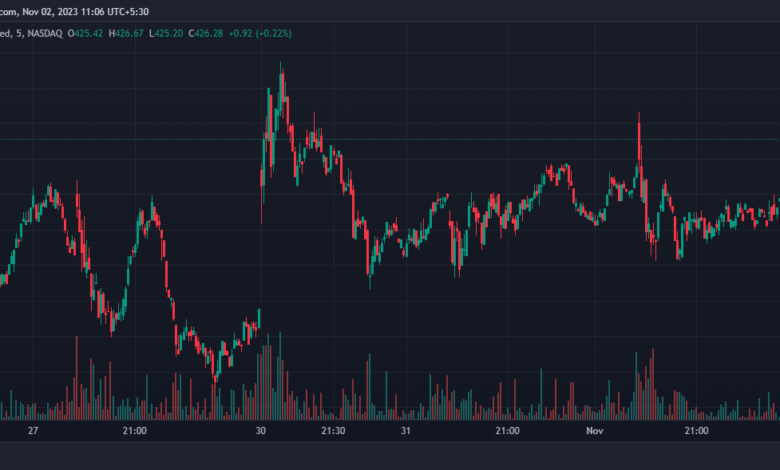
Task: Click the dotted horizontal current price line
Action: (450, 139)
